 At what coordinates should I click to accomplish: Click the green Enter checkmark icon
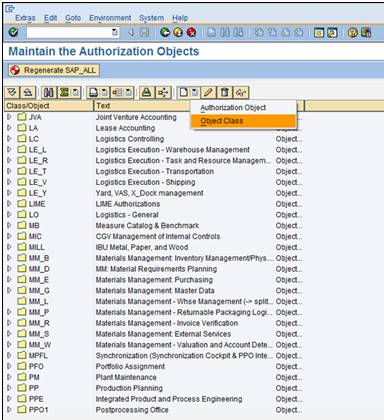coord(13,32)
